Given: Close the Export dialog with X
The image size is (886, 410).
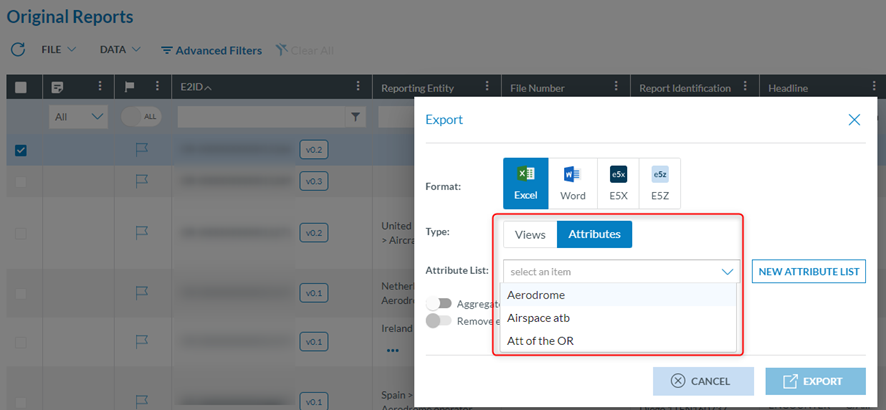Looking at the screenshot, I should click(x=854, y=120).
